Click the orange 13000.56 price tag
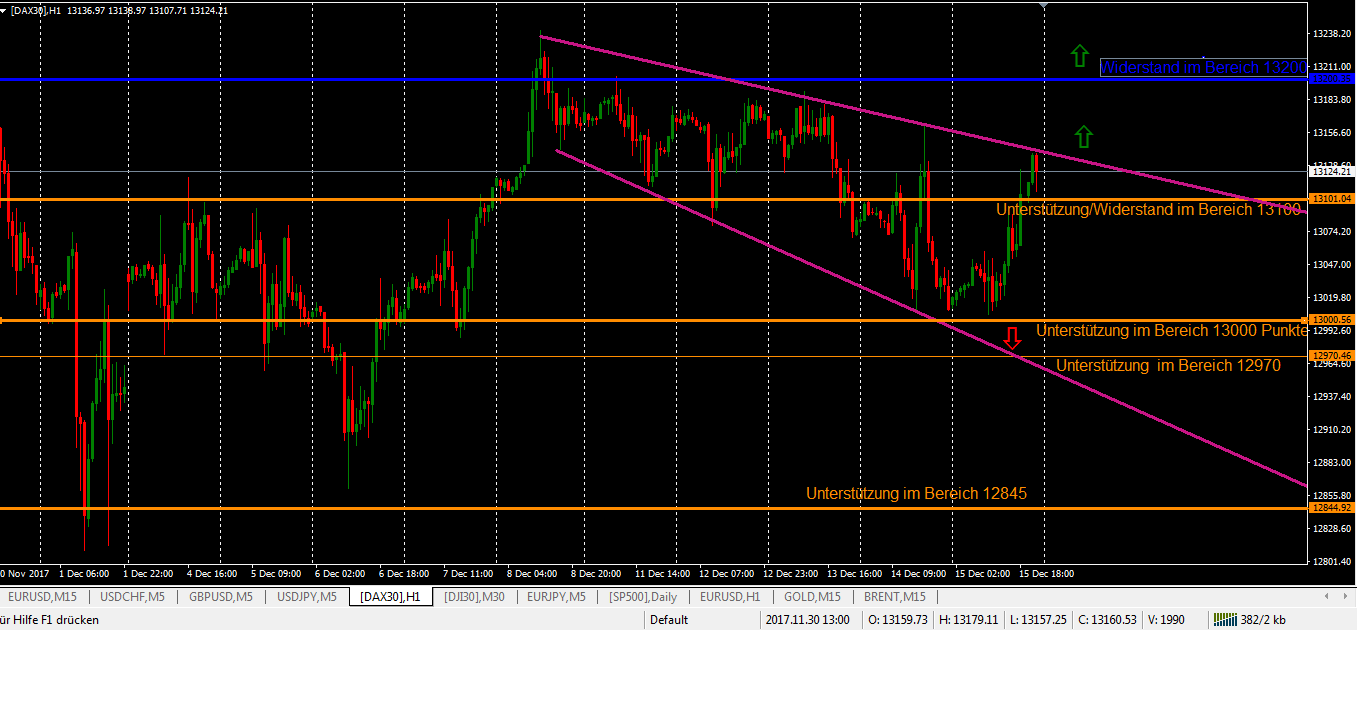Image resolution: width=1366 pixels, height=728 pixels. pos(1332,320)
